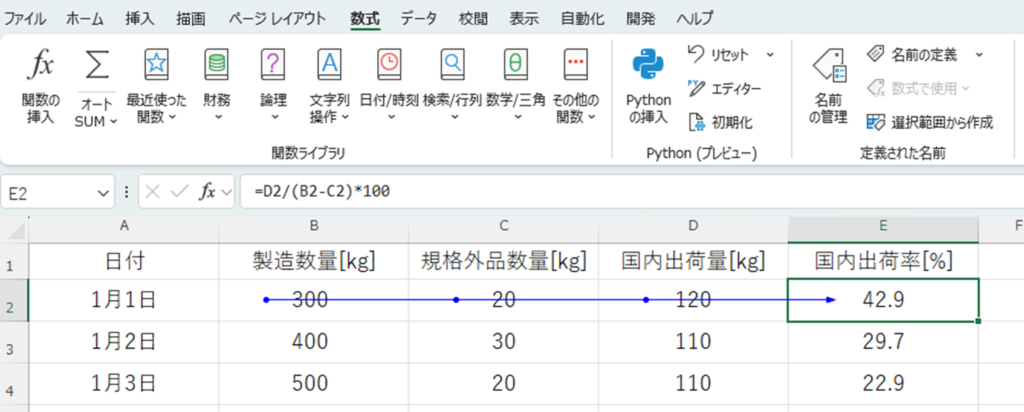
Task: Open the 論理 functions icon
Action: (273, 66)
